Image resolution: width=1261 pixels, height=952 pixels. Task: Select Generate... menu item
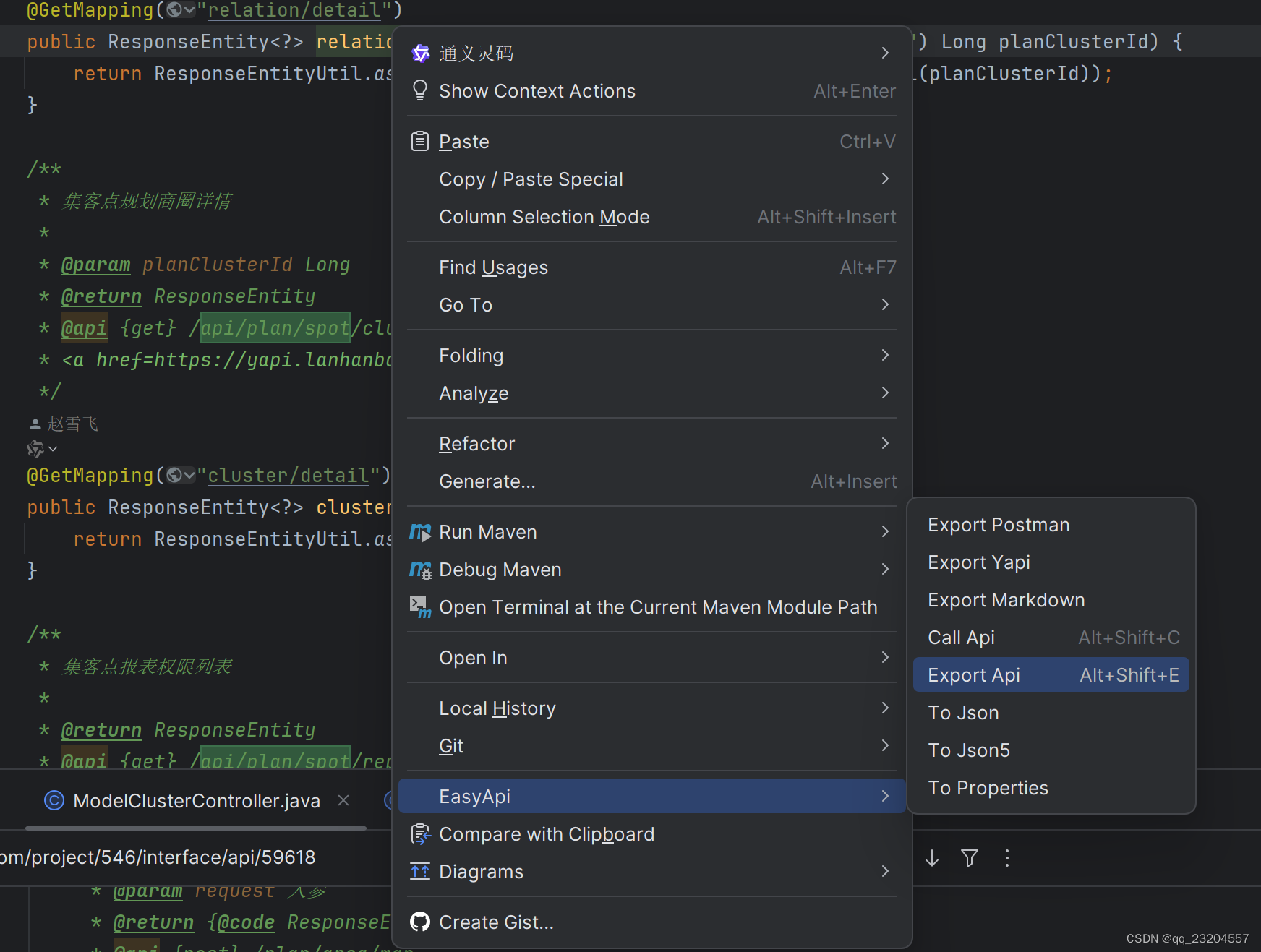(652, 481)
